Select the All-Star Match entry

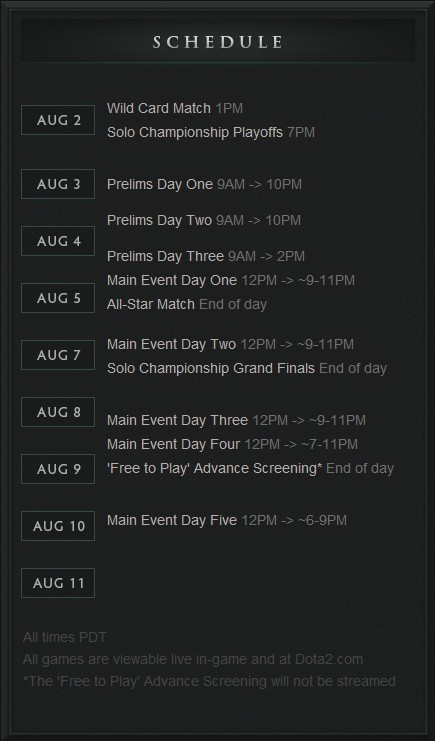[187, 304]
